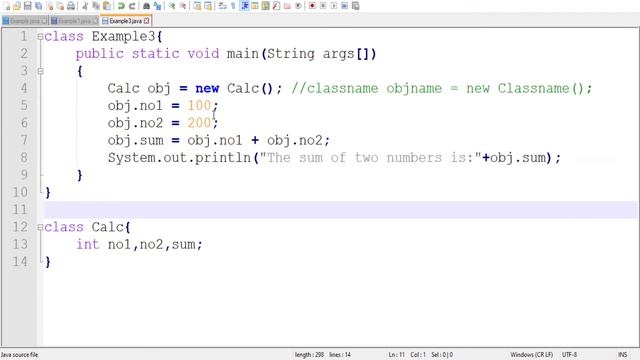
Task: Close the Example3.java tab with its X
Action: [147, 21]
